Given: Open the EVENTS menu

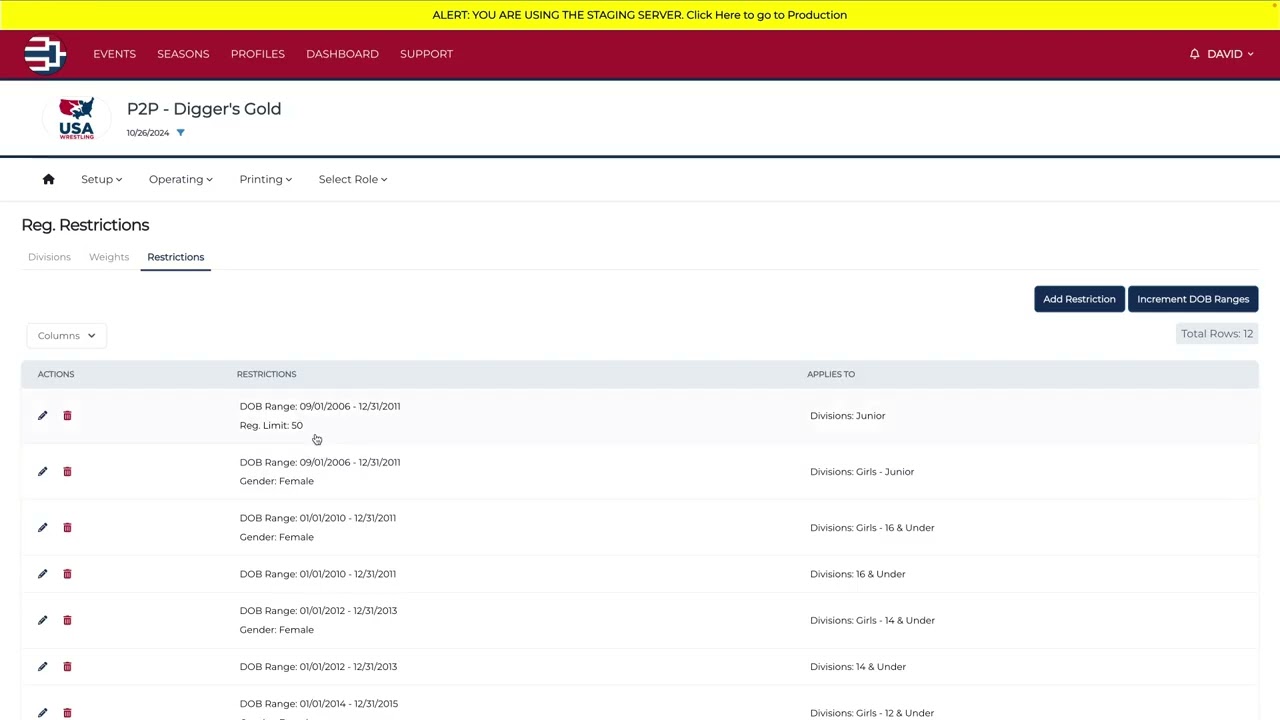Looking at the screenshot, I should 114,54.
